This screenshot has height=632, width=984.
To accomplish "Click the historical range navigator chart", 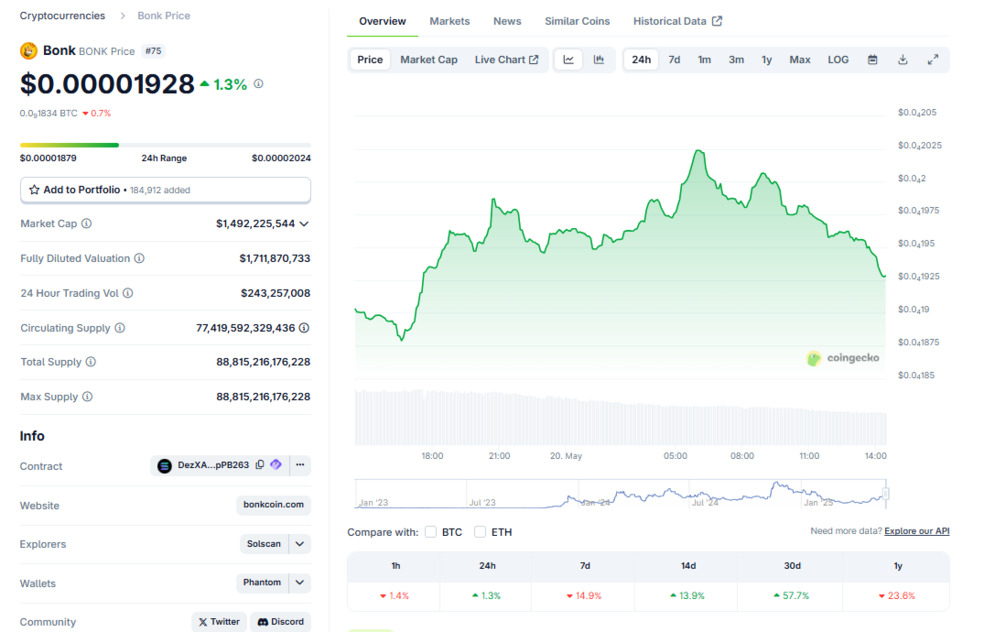I will point(620,493).
